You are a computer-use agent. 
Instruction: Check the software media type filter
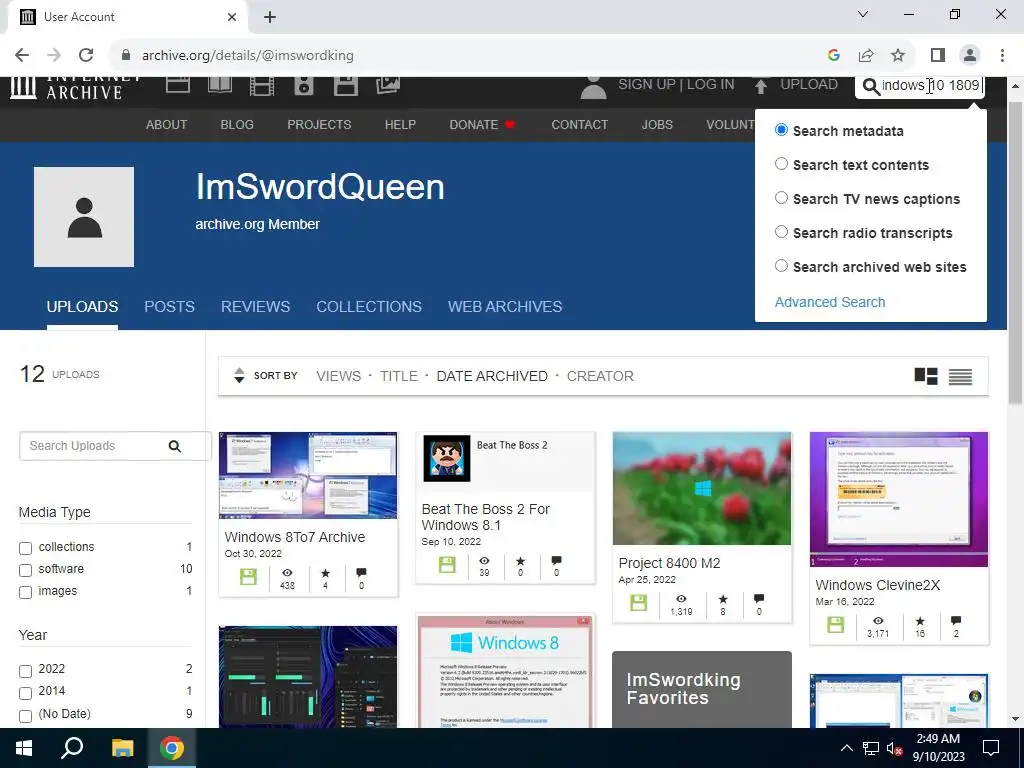click(25, 570)
